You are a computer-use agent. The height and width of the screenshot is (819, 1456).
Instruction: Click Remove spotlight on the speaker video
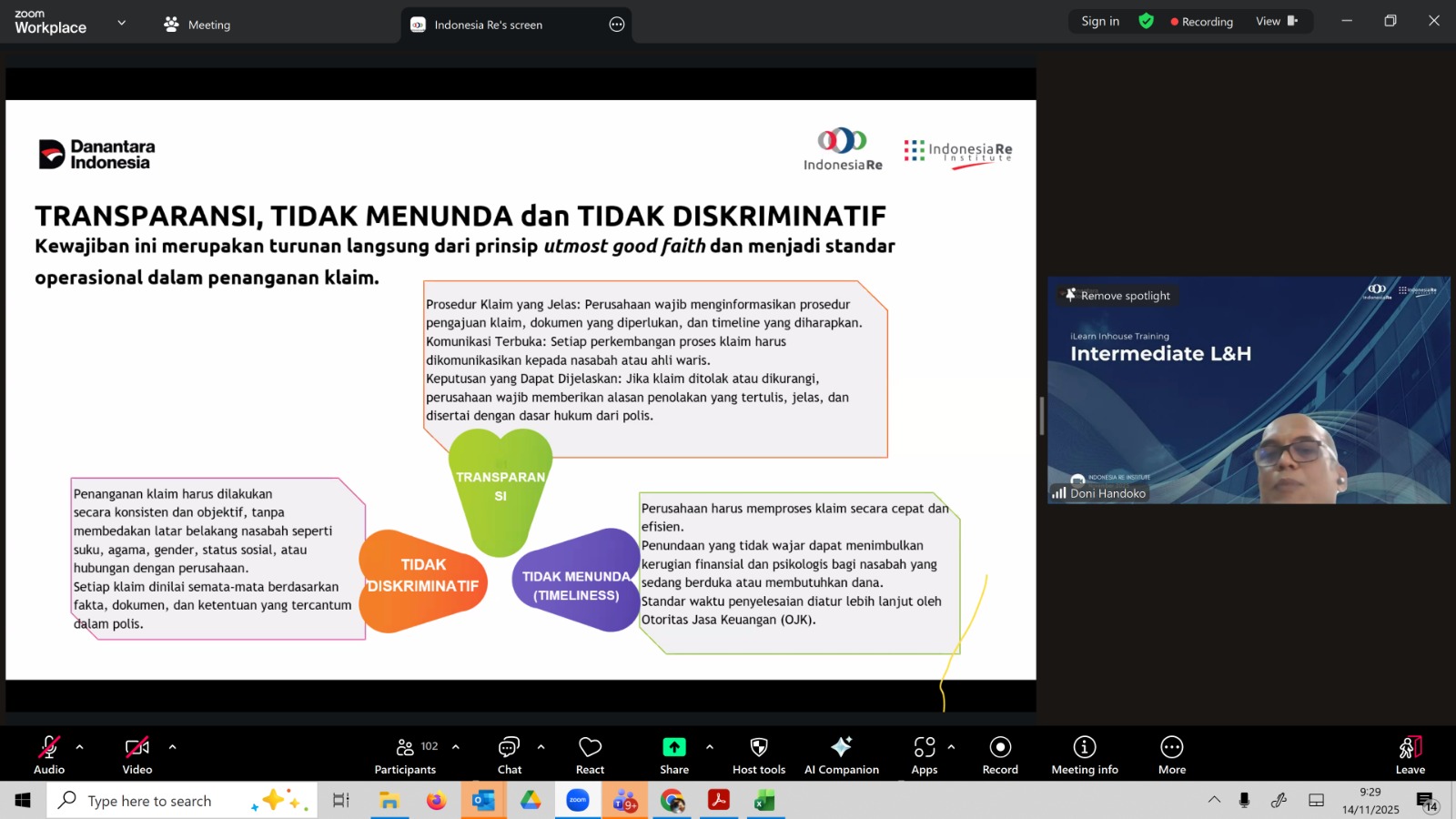coord(1117,296)
